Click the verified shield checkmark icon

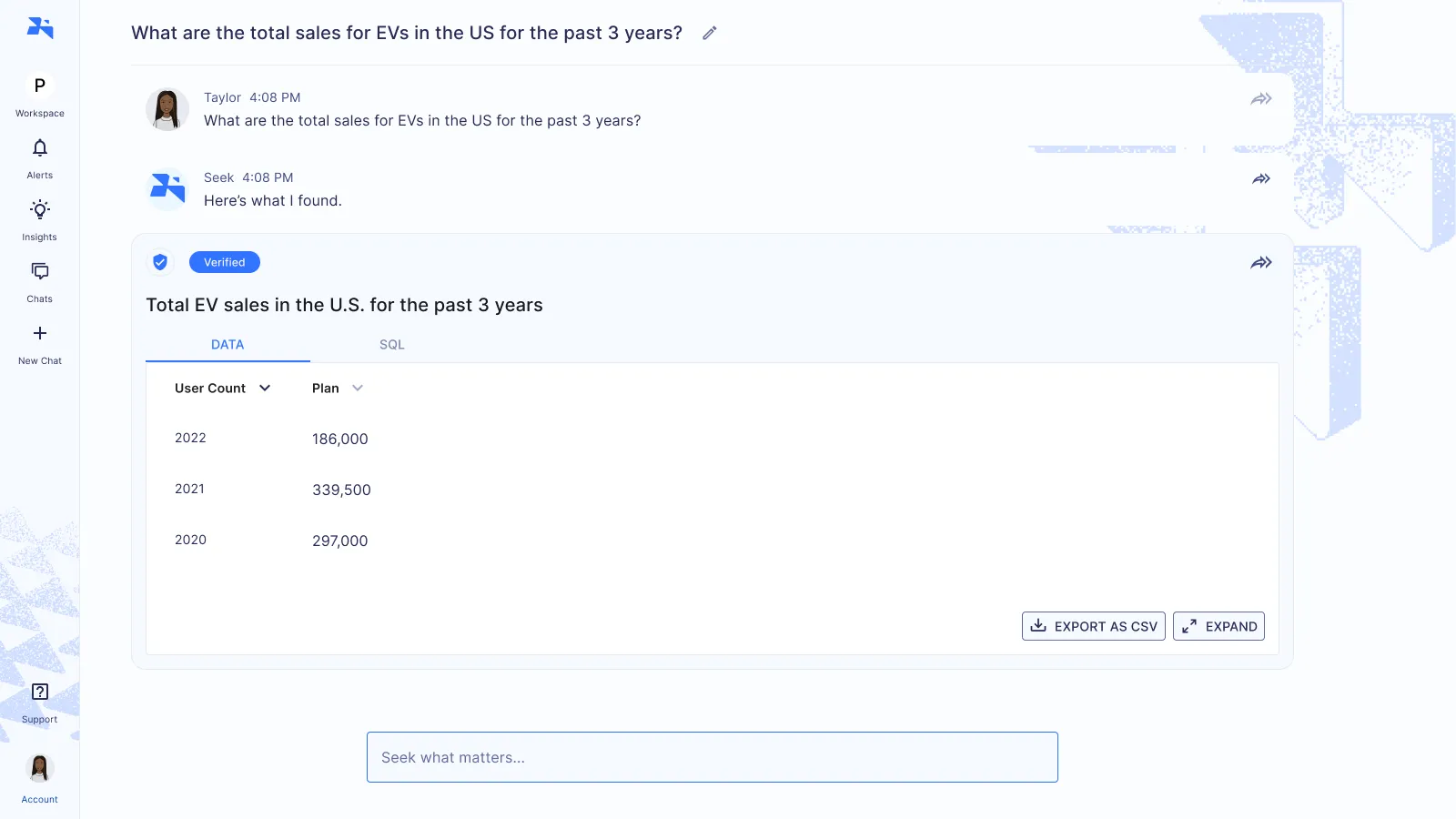click(160, 262)
